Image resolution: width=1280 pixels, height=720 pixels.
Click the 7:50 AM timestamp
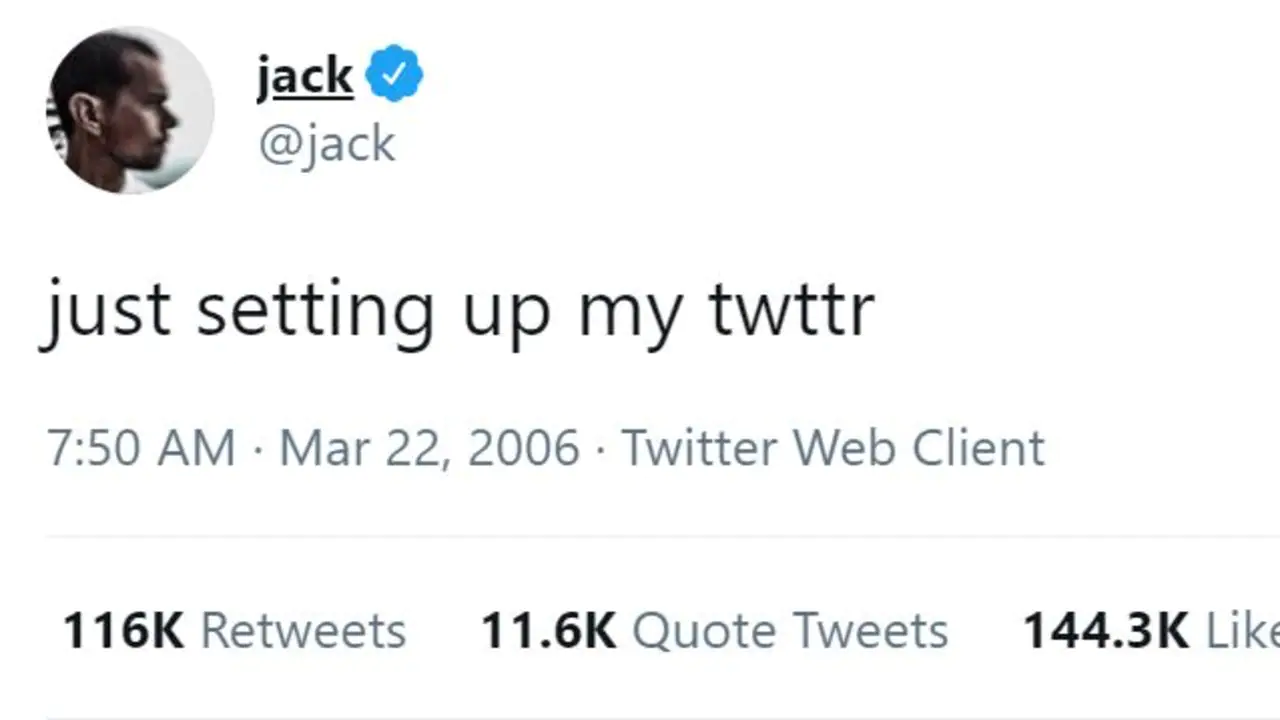[x=140, y=448]
